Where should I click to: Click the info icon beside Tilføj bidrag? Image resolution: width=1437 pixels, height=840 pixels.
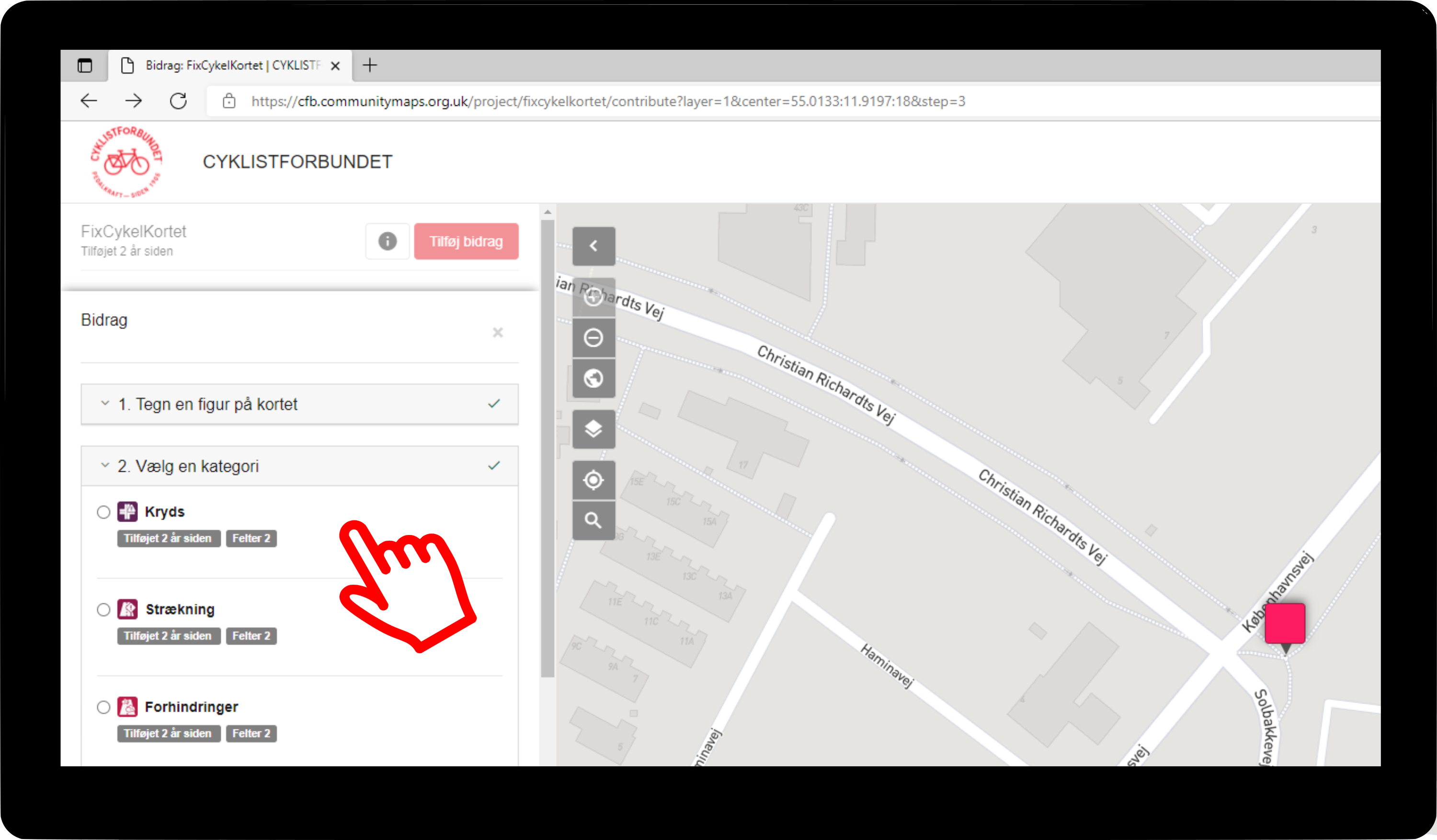pyautogui.click(x=387, y=241)
